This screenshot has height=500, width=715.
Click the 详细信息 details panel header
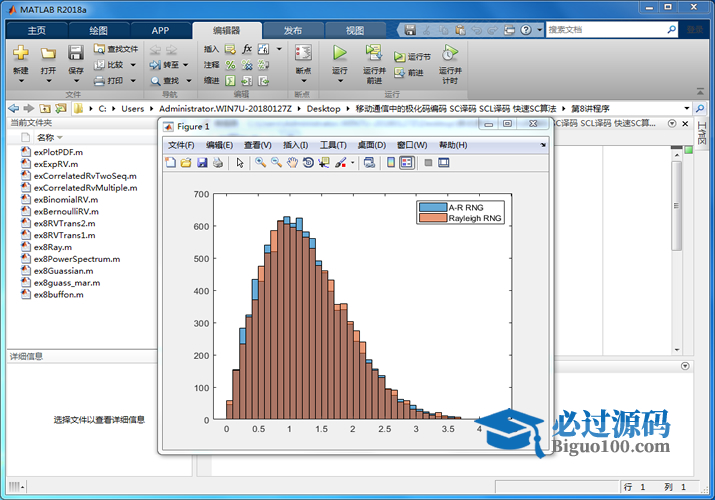[82, 356]
